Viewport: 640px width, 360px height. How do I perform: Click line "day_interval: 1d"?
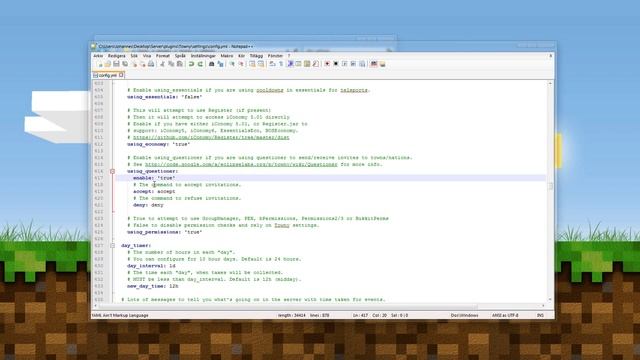pos(151,266)
